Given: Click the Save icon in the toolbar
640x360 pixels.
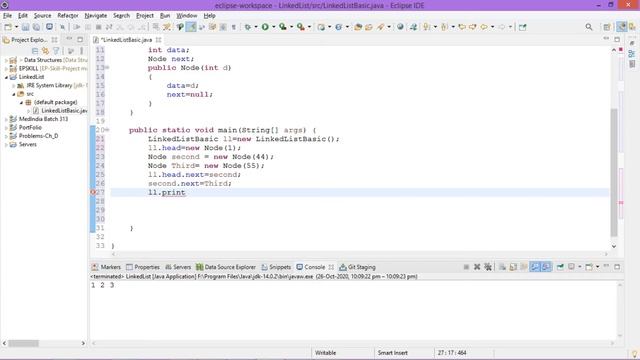Looking at the screenshot, I should pyautogui.click(x=25, y=27).
